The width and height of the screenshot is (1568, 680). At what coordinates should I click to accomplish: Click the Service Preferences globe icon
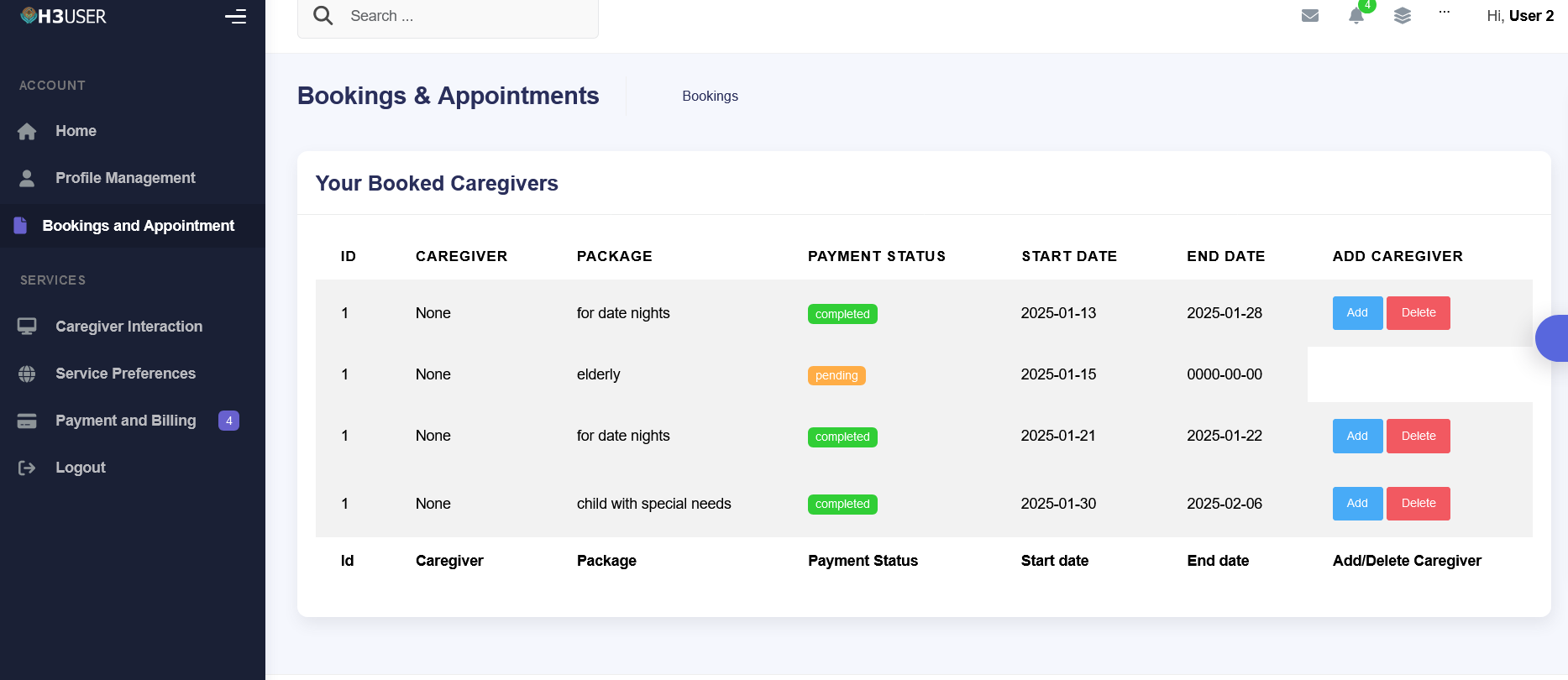coord(27,374)
